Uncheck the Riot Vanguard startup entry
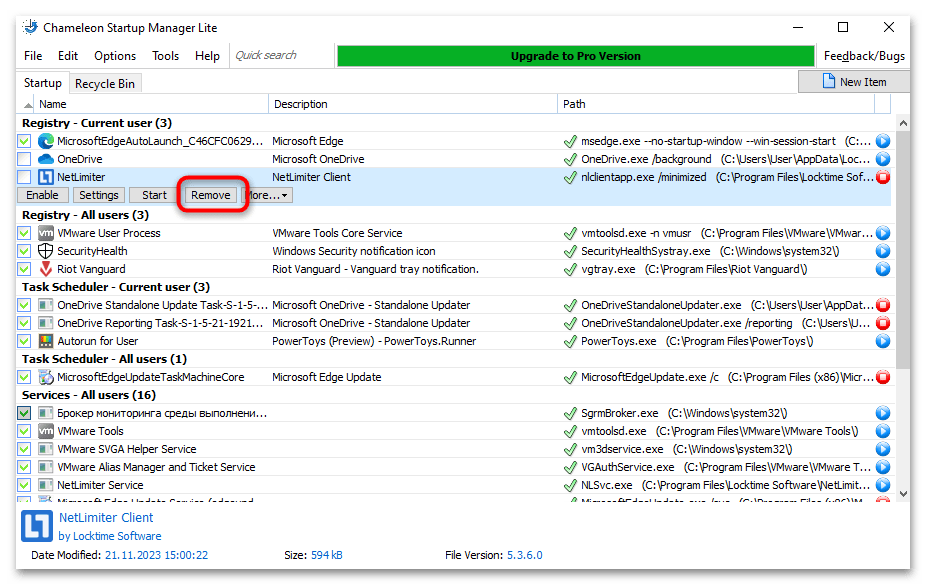This screenshot has width=926, height=585. (25, 269)
